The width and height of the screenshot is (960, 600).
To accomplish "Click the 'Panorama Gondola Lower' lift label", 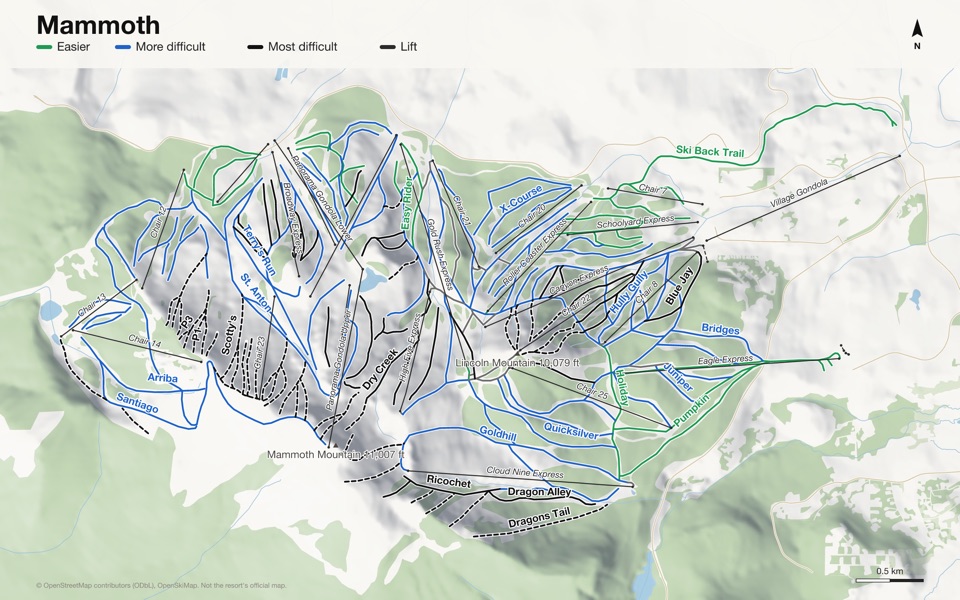I will [x=321, y=197].
